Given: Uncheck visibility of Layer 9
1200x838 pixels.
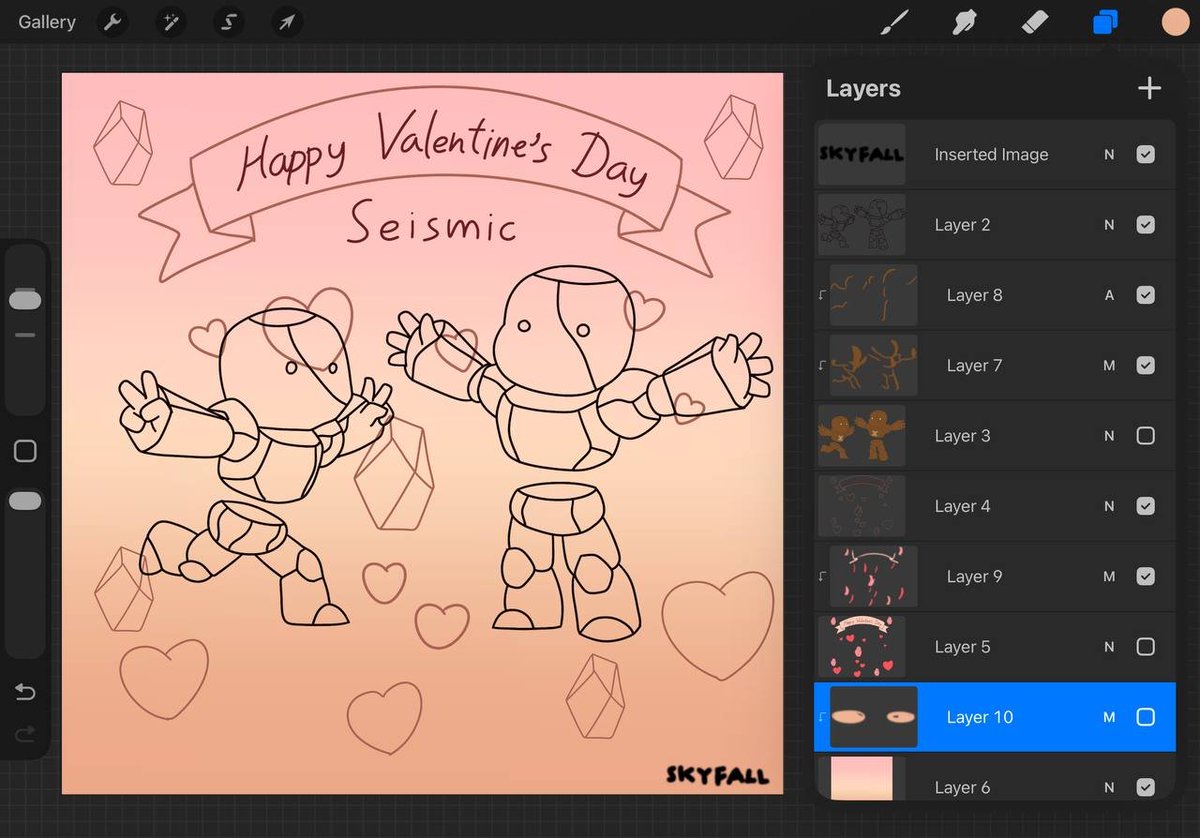Looking at the screenshot, I should click(1146, 576).
